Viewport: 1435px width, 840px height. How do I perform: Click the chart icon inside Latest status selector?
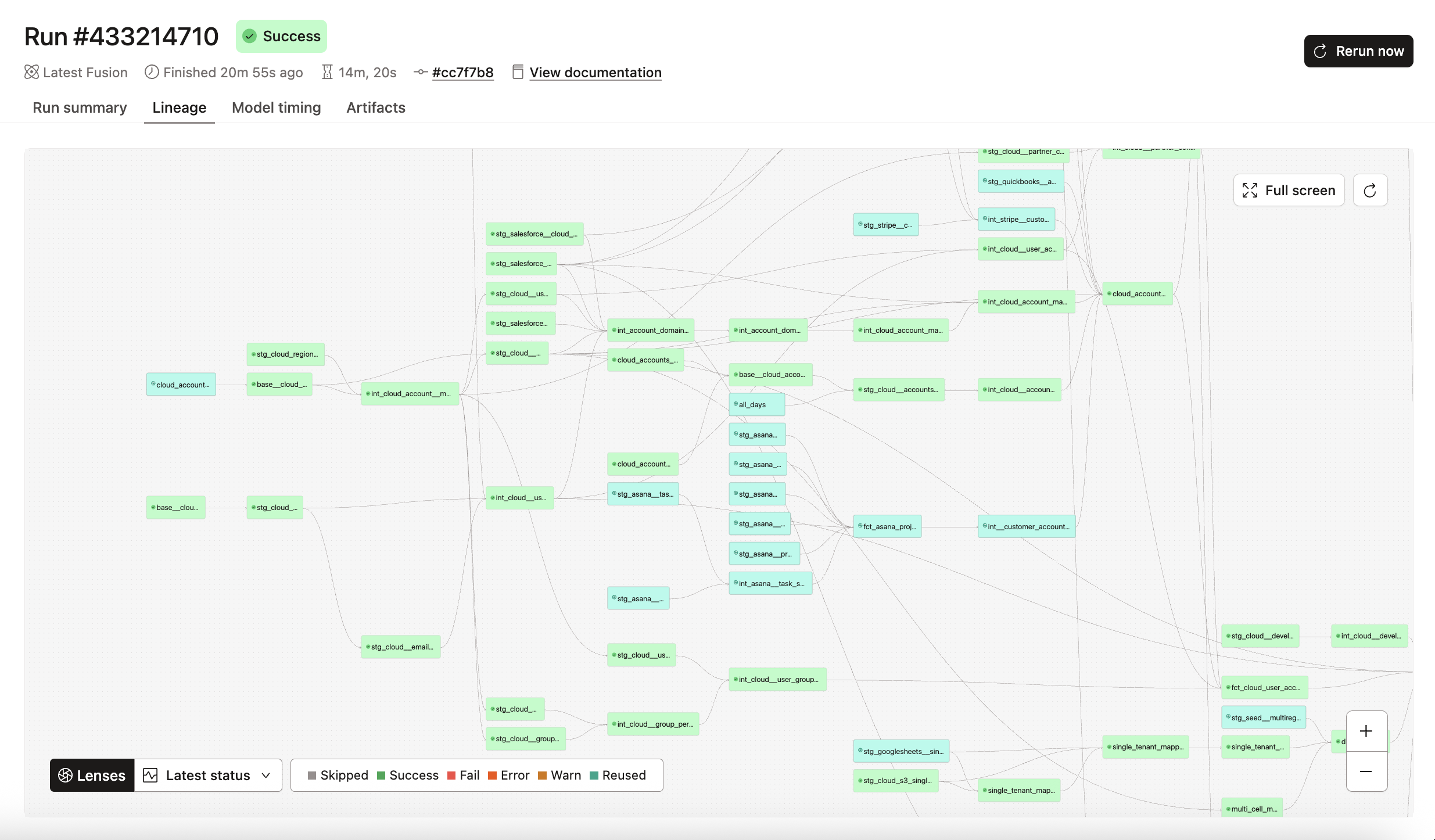coord(151,775)
